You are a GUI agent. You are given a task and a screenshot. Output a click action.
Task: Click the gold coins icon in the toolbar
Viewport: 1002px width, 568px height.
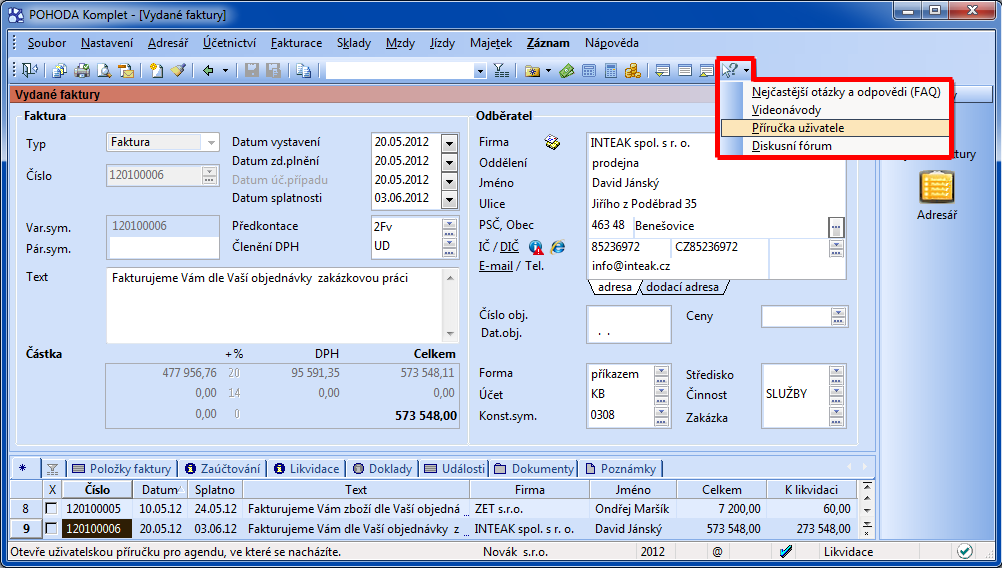pos(633,70)
